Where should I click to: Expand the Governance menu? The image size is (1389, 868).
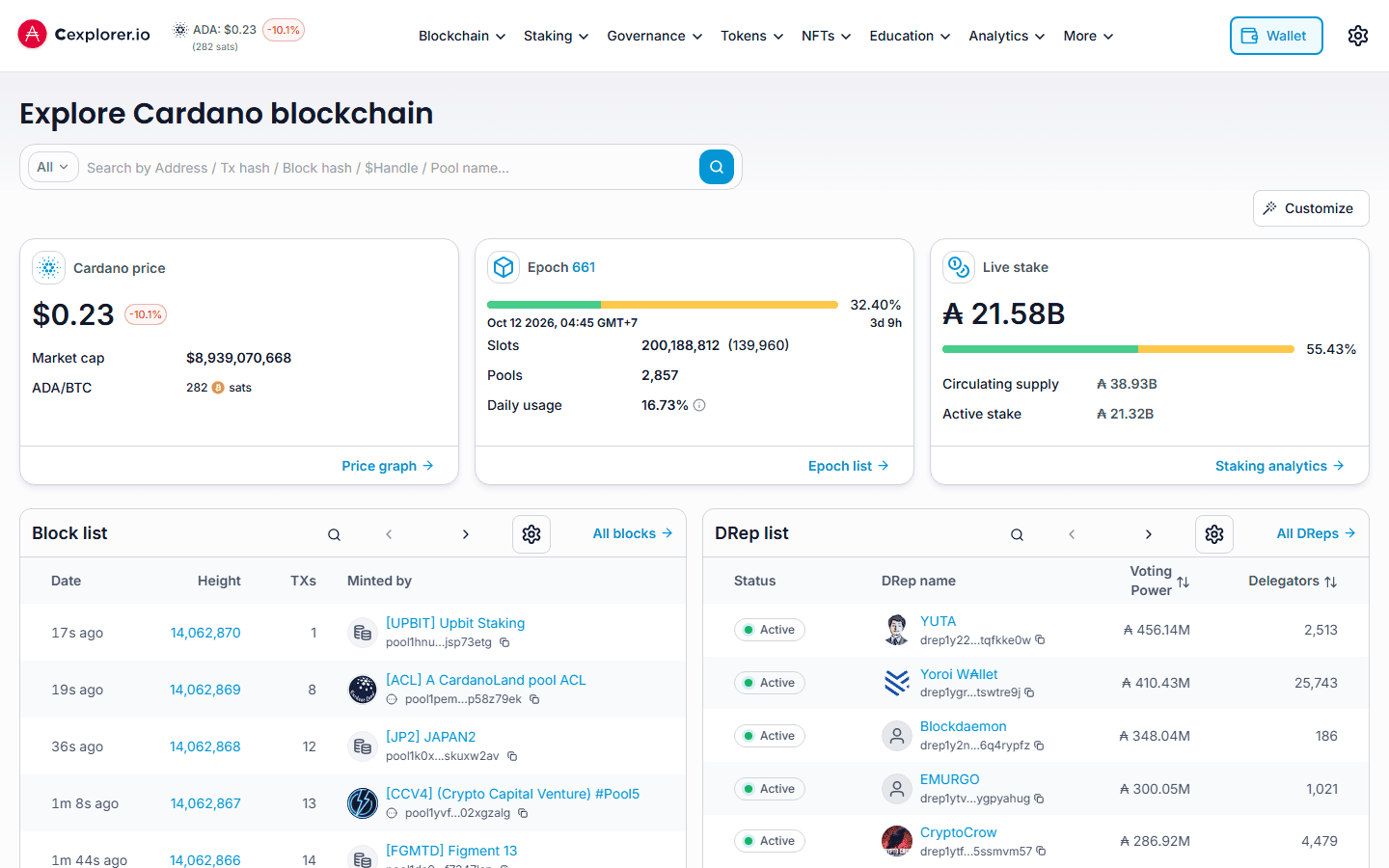[x=655, y=36]
